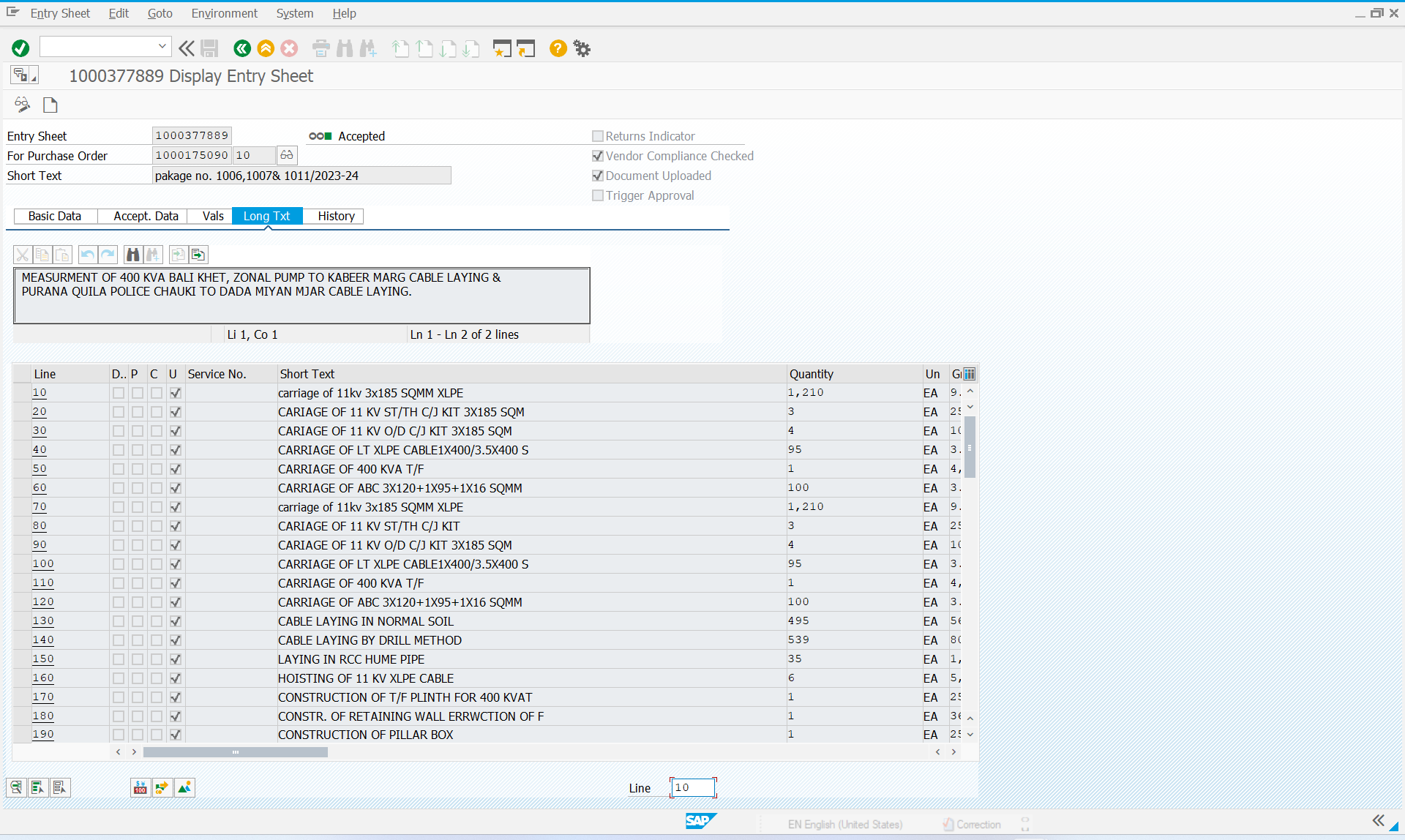Click the Customize Local Layout gear icon

point(582,48)
